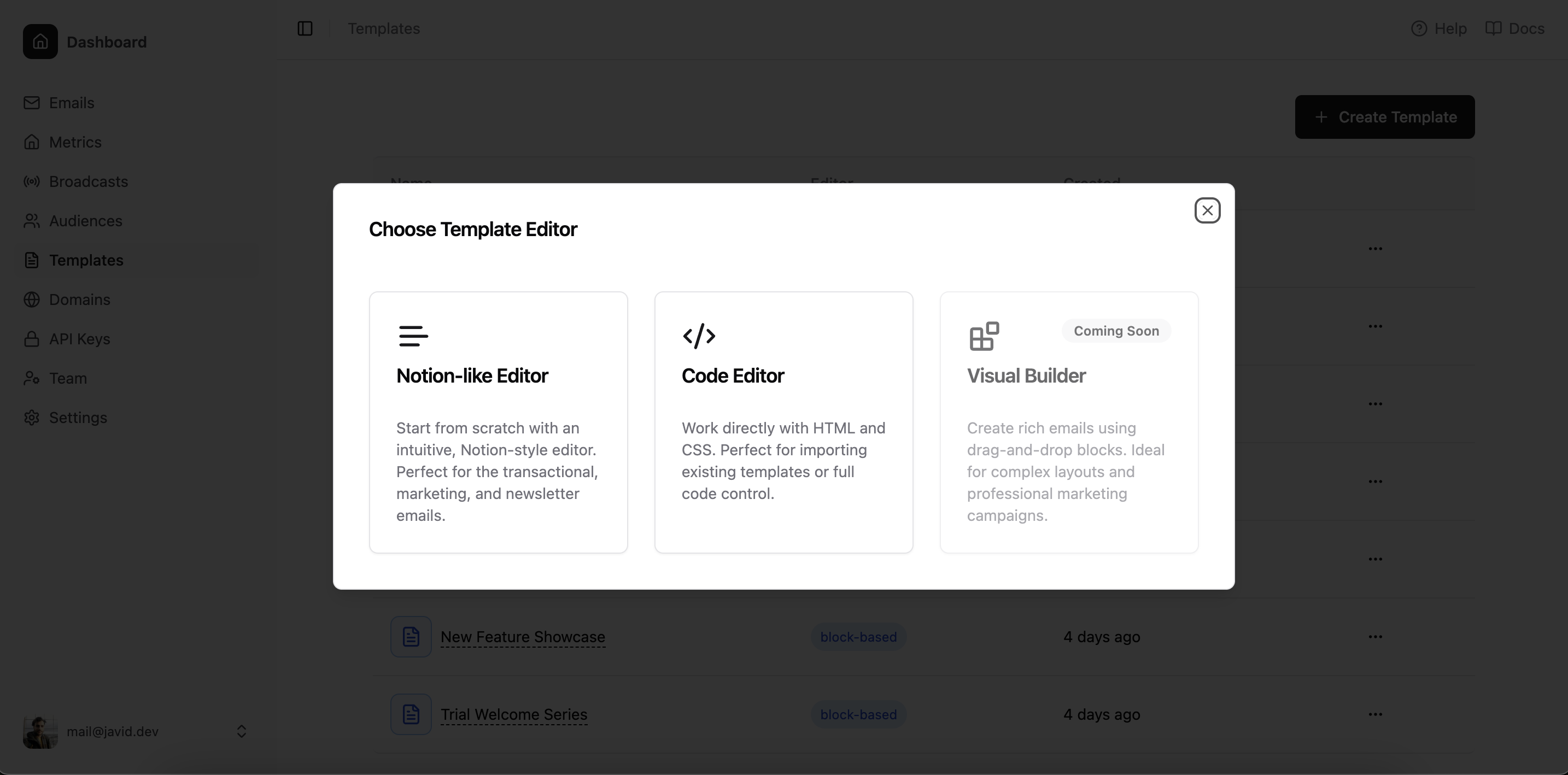Choose the Notion-like Editor card
1568x775 pixels.
[x=498, y=422]
